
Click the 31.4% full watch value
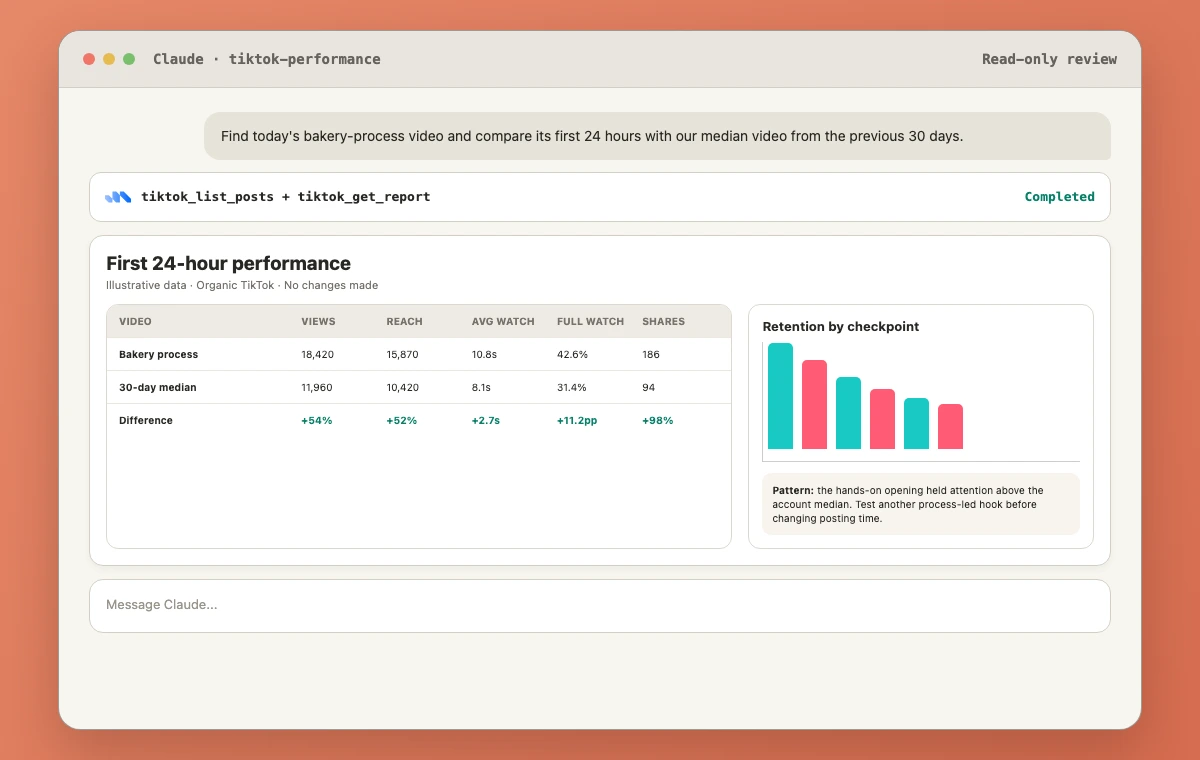572,387
